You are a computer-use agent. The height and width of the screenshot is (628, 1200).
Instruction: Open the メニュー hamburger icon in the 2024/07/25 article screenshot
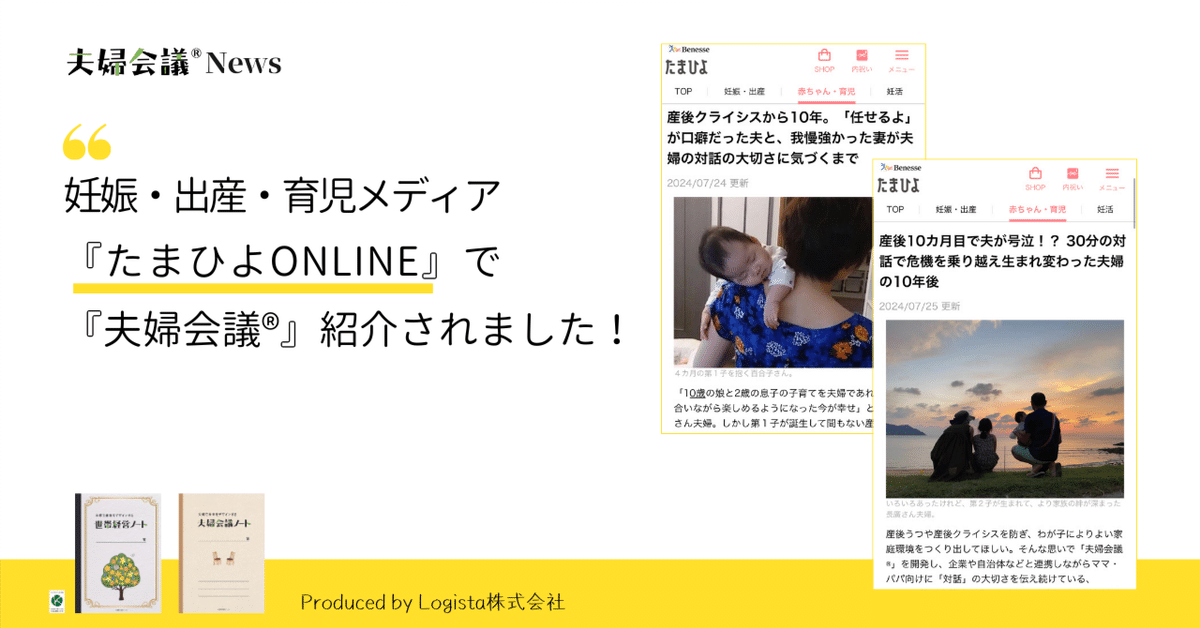1112,173
